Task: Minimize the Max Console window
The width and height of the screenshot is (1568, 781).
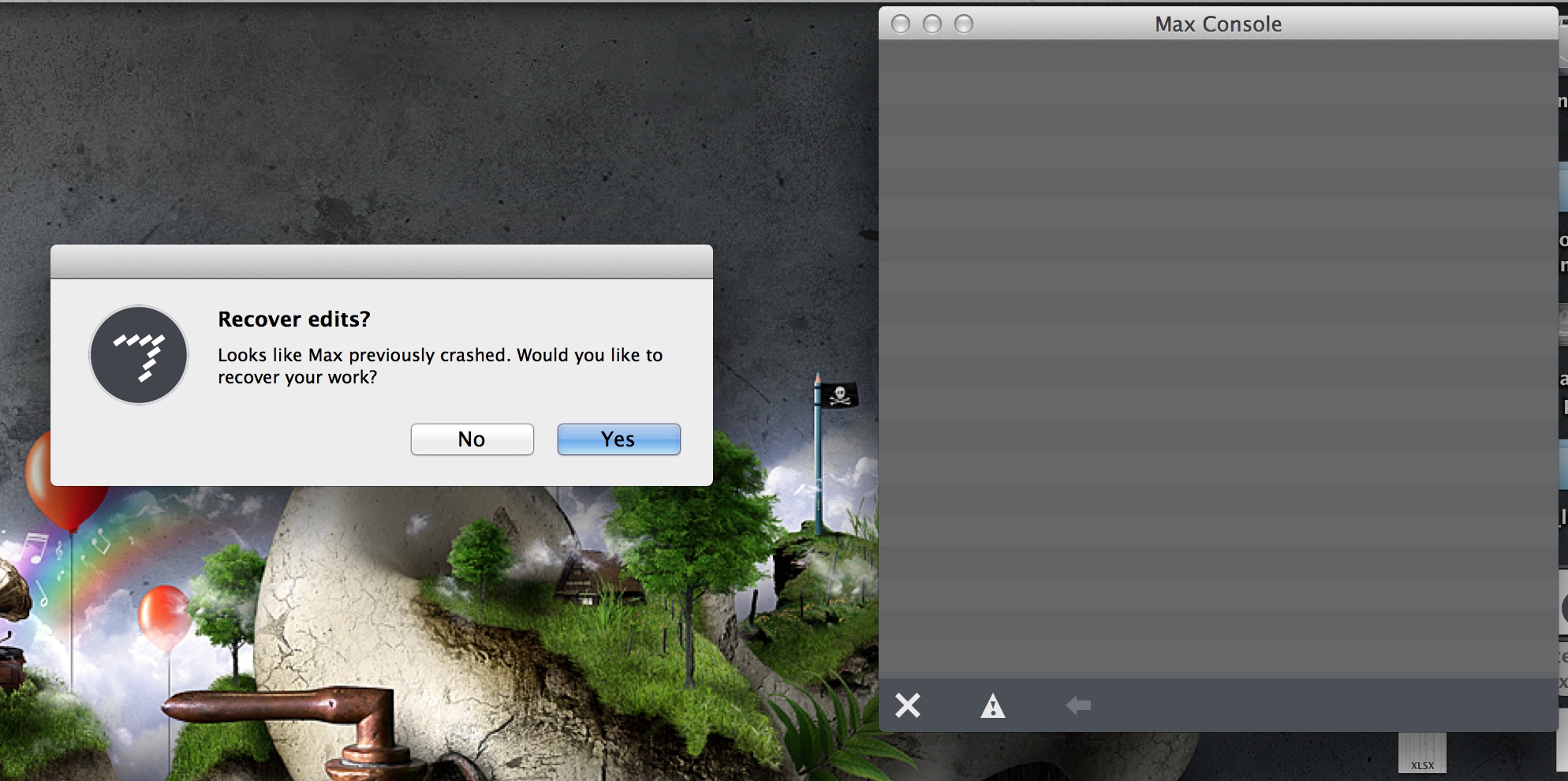Action: (932, 24)
